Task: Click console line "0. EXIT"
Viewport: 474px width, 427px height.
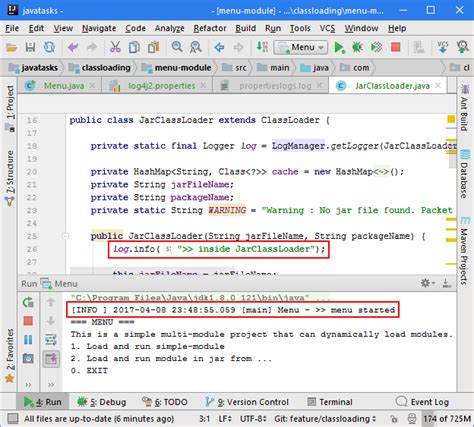Action: click(x=89, y=371)
